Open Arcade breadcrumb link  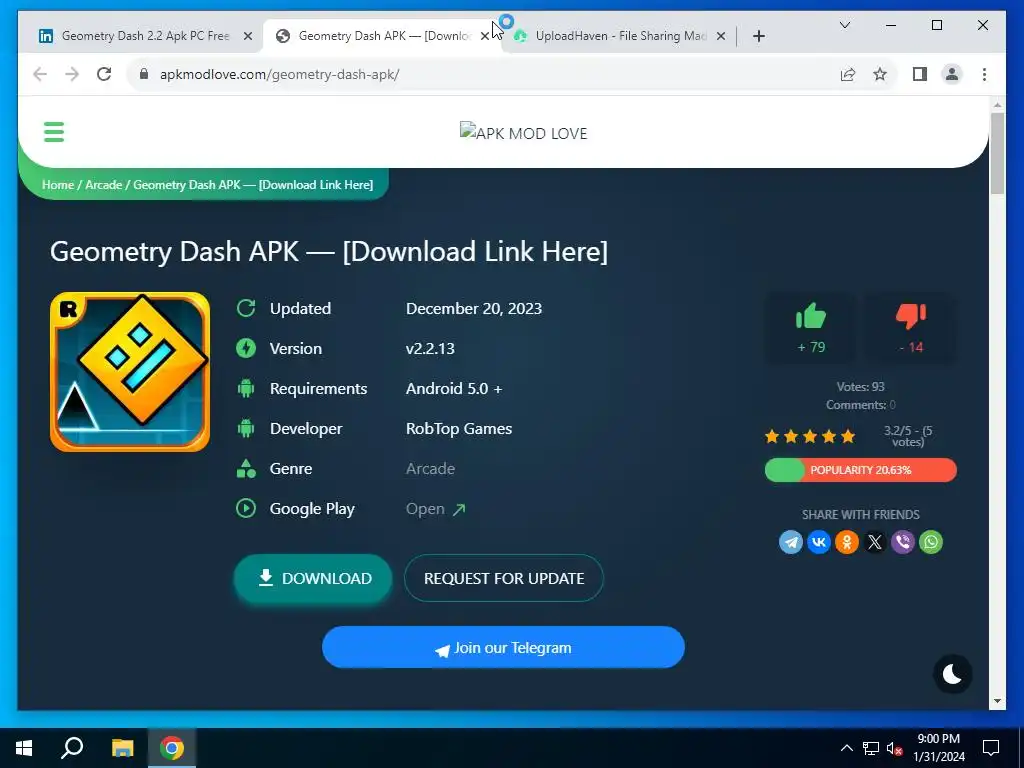pos(104,185)
